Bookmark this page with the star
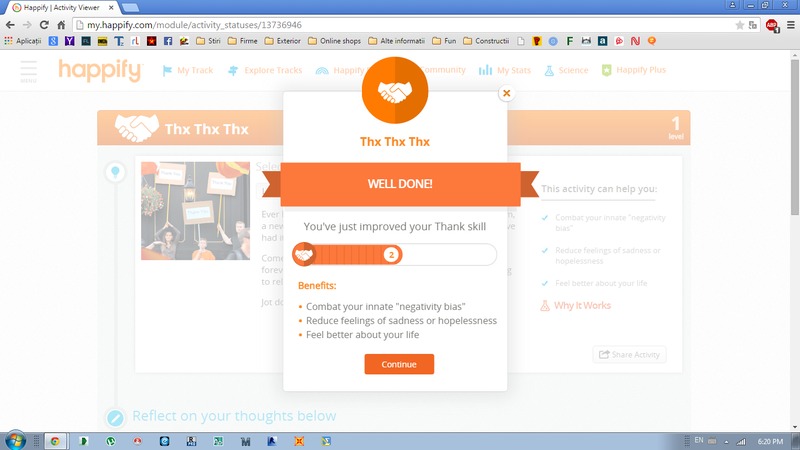 coord(739,25)
